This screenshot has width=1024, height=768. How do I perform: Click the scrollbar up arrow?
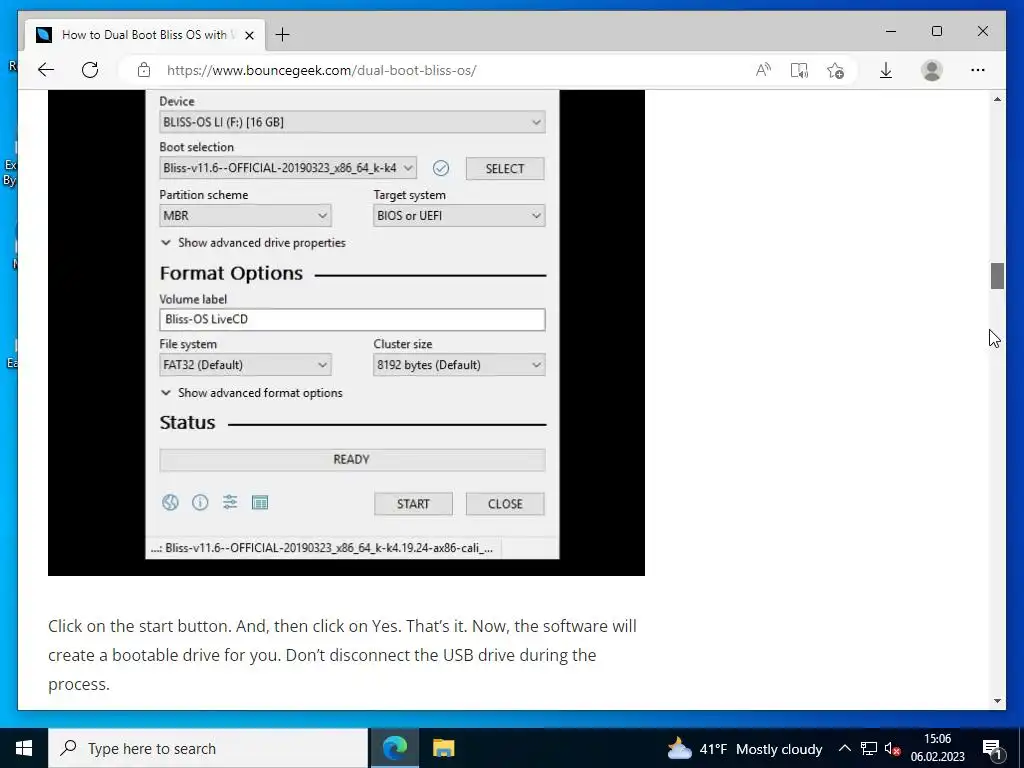tap(997, 99)
